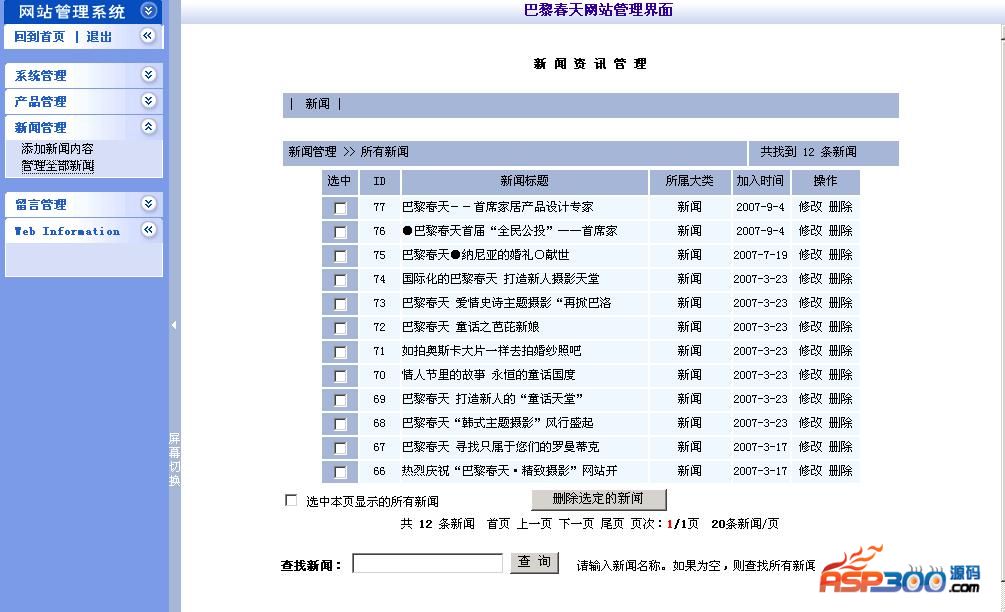The height and width of the screenshot is (612, 1005).
Task: Click 删除 for news ID 69
Action: click(840, 399)
